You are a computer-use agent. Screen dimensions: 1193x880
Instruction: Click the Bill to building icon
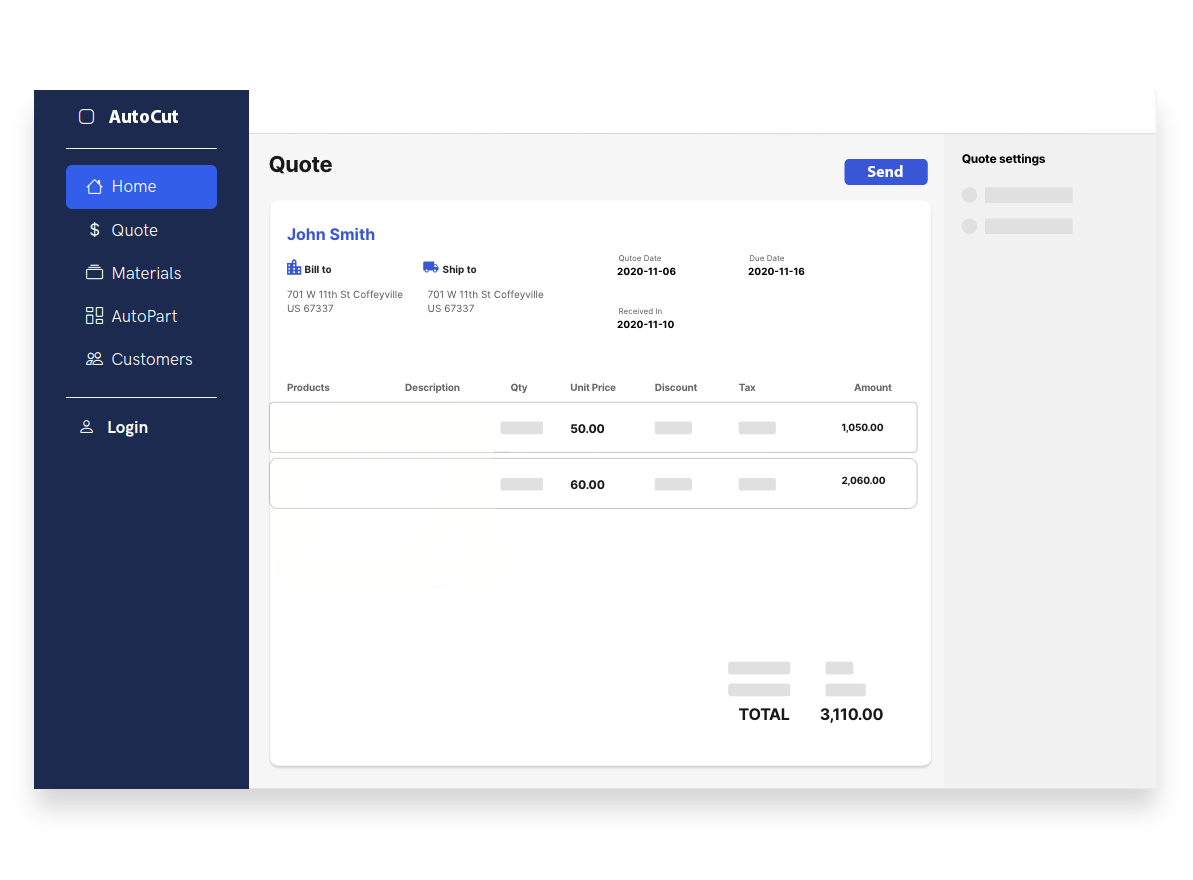pos(294,268)
